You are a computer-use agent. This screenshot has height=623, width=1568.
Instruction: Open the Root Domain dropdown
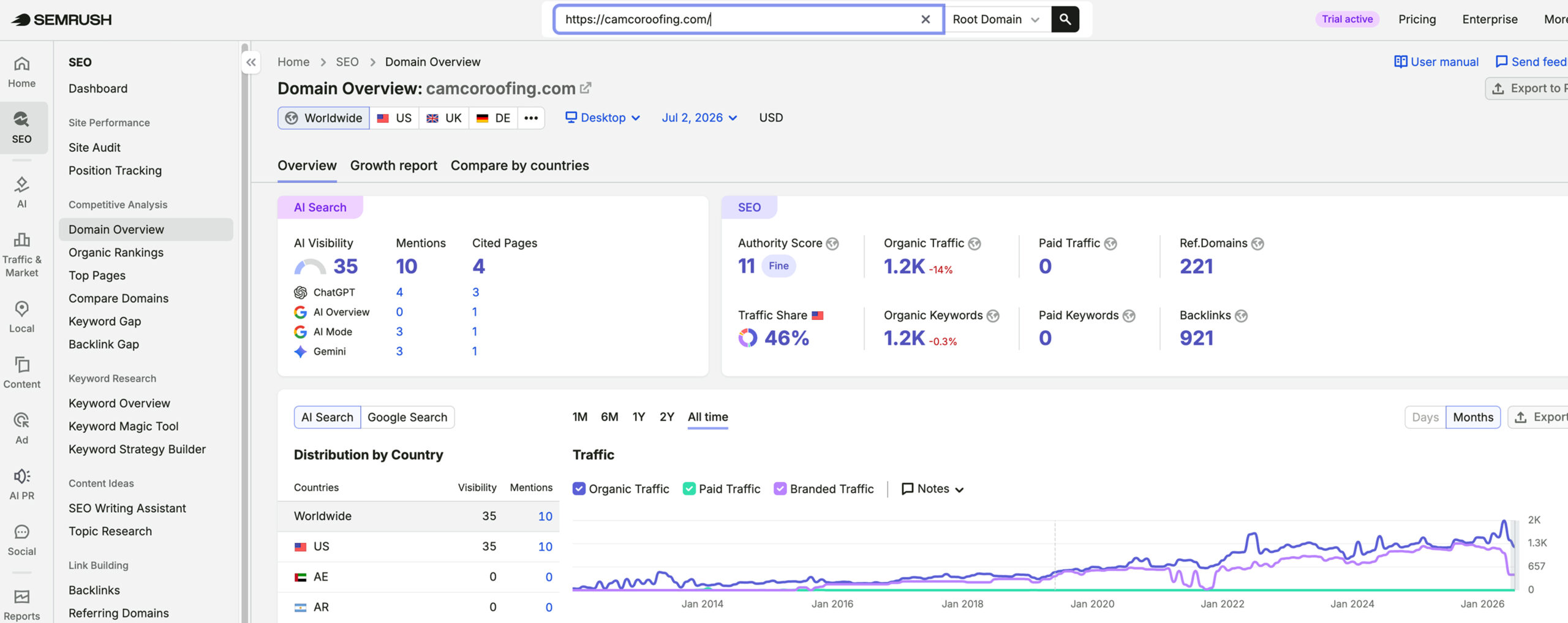click(997, 19)
